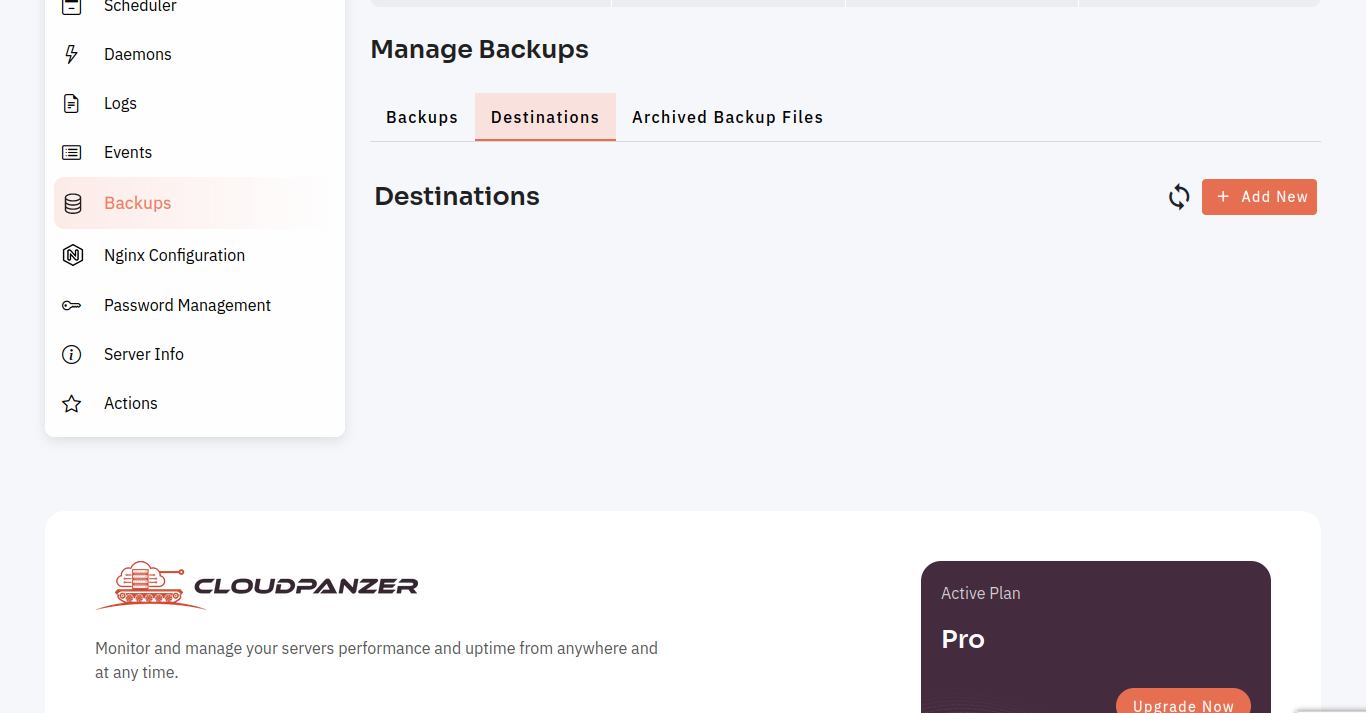Click the Server Info circle icon

[x=72, y=354]
